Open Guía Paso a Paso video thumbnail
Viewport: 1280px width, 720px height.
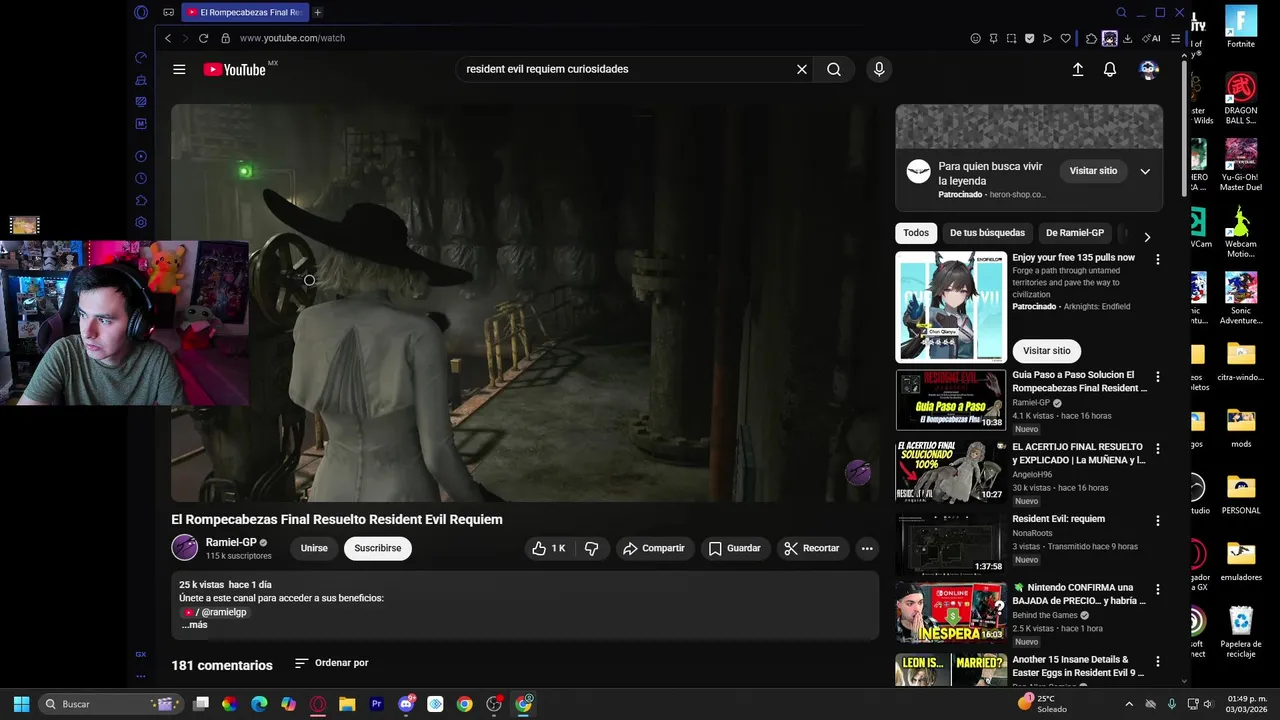(x=950, y=401)
